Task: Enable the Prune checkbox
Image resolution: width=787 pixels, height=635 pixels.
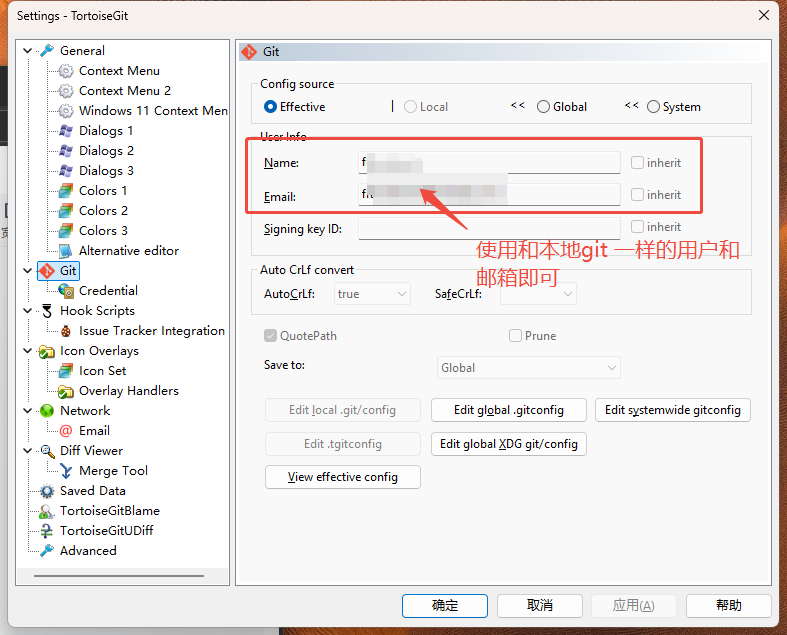Action: click(x=515, y=336)
